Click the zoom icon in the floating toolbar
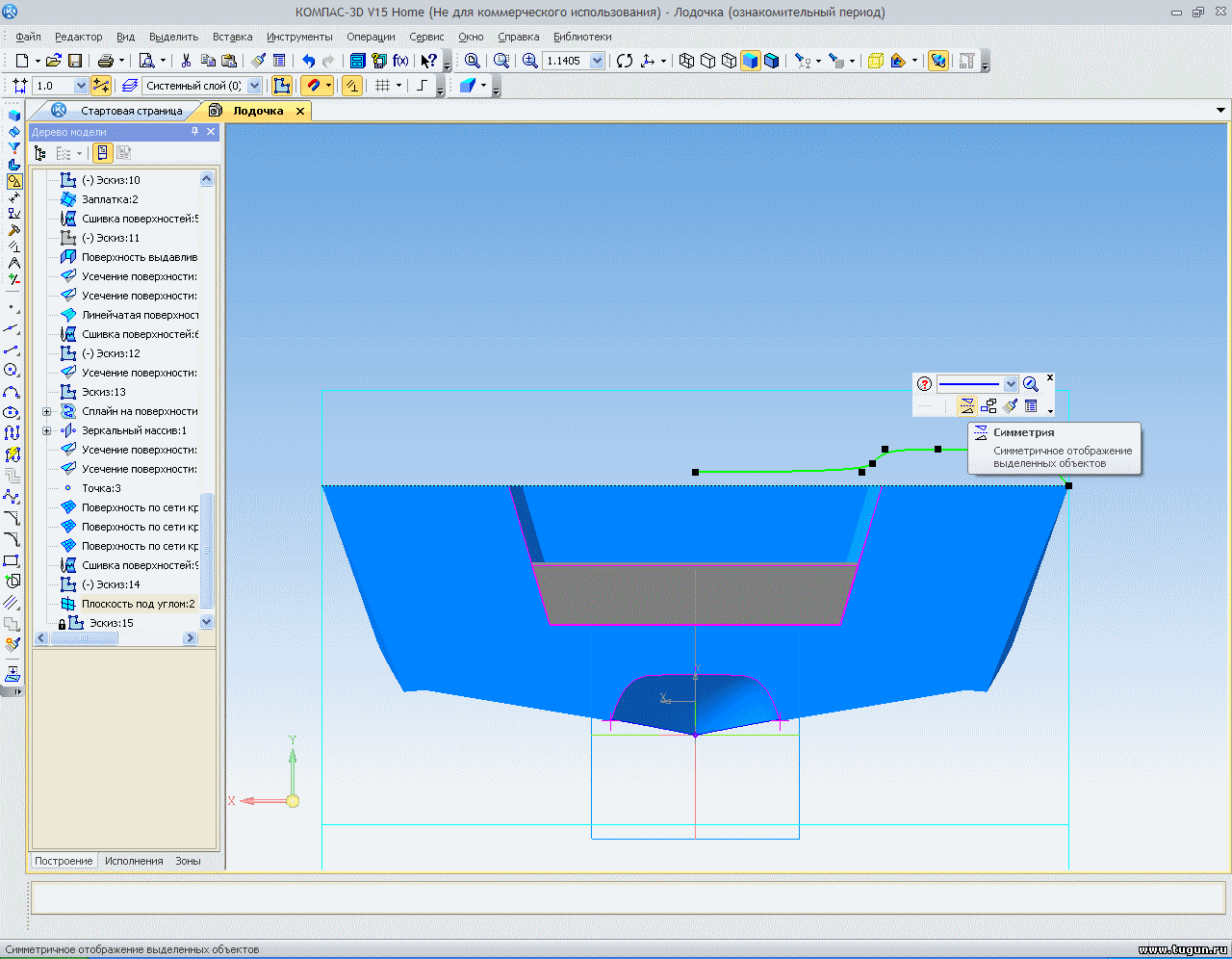 [x=1031, y=384]
